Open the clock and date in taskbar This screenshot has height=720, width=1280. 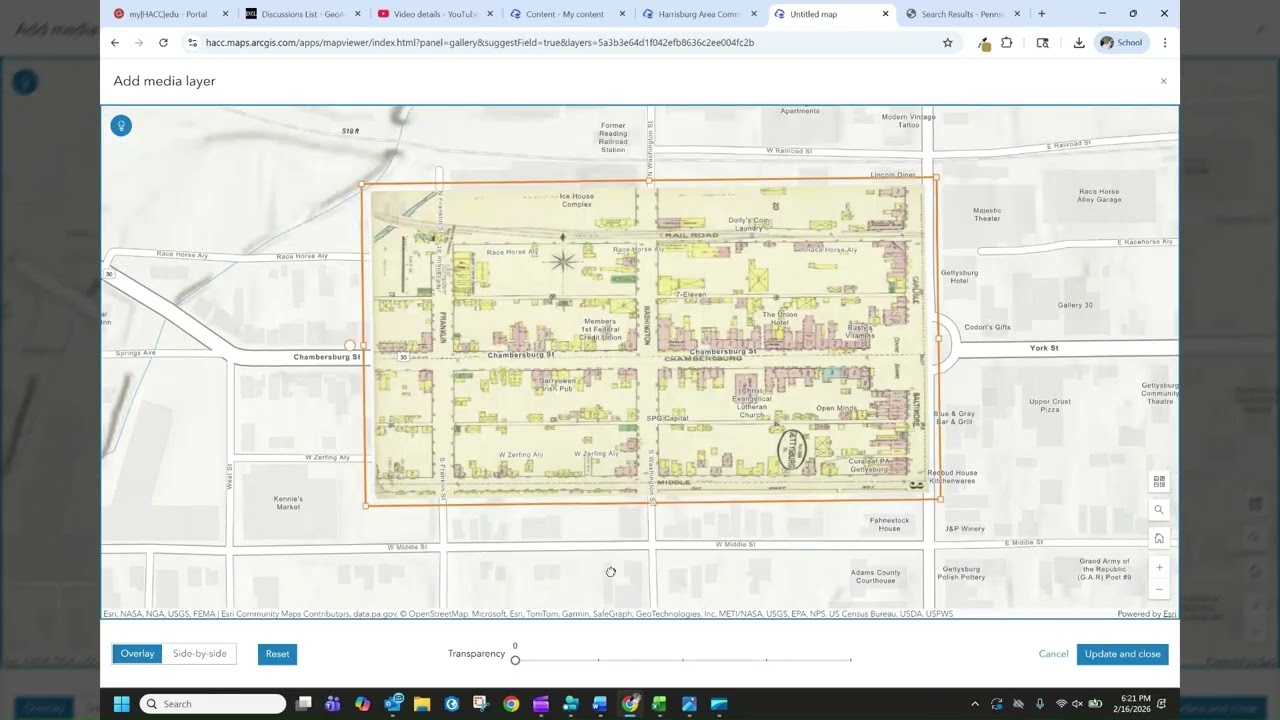click(1136, 704)
